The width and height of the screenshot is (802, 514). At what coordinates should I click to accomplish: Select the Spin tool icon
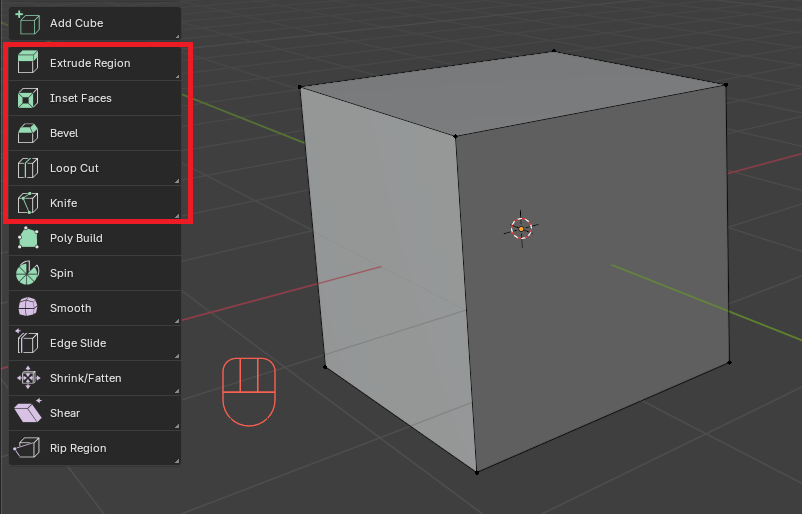28,273
